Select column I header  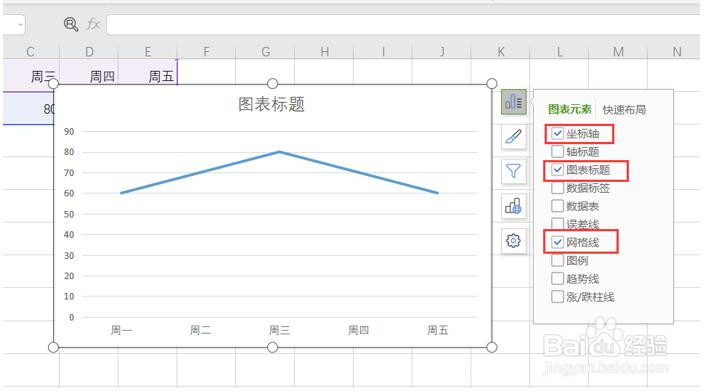(383, 51)
